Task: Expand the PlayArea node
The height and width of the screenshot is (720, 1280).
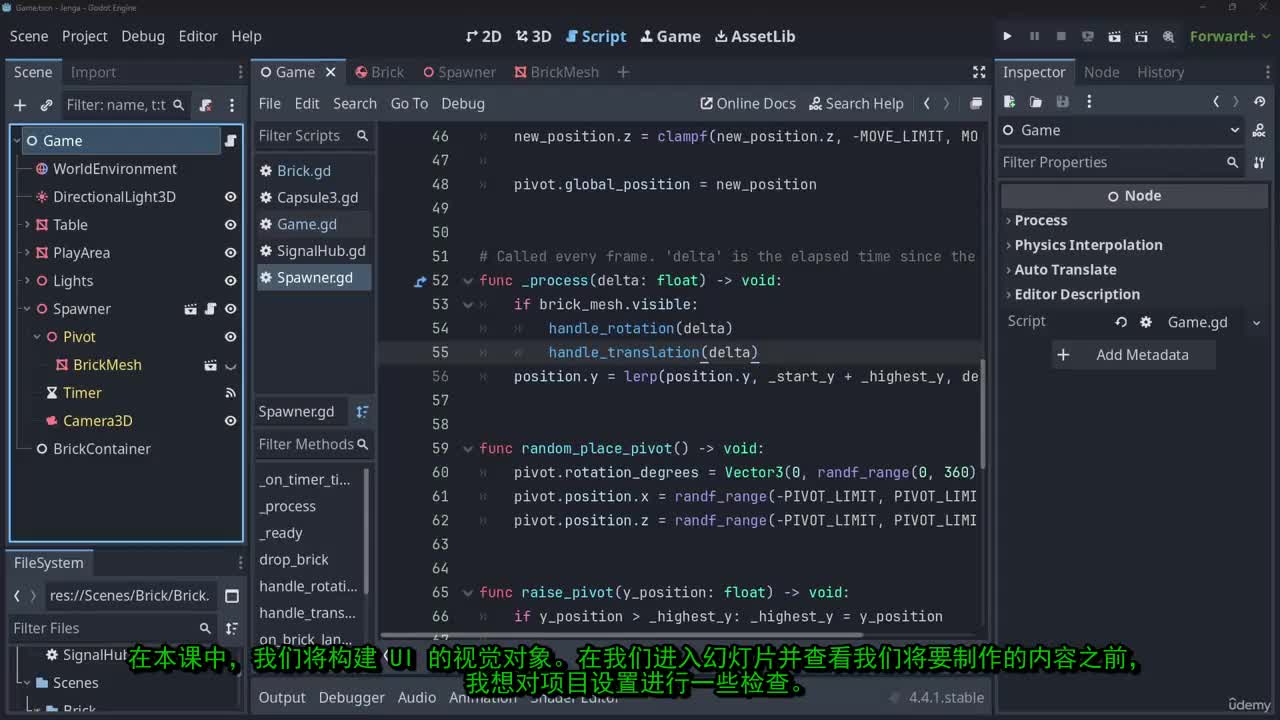Action: coord(27,253)
